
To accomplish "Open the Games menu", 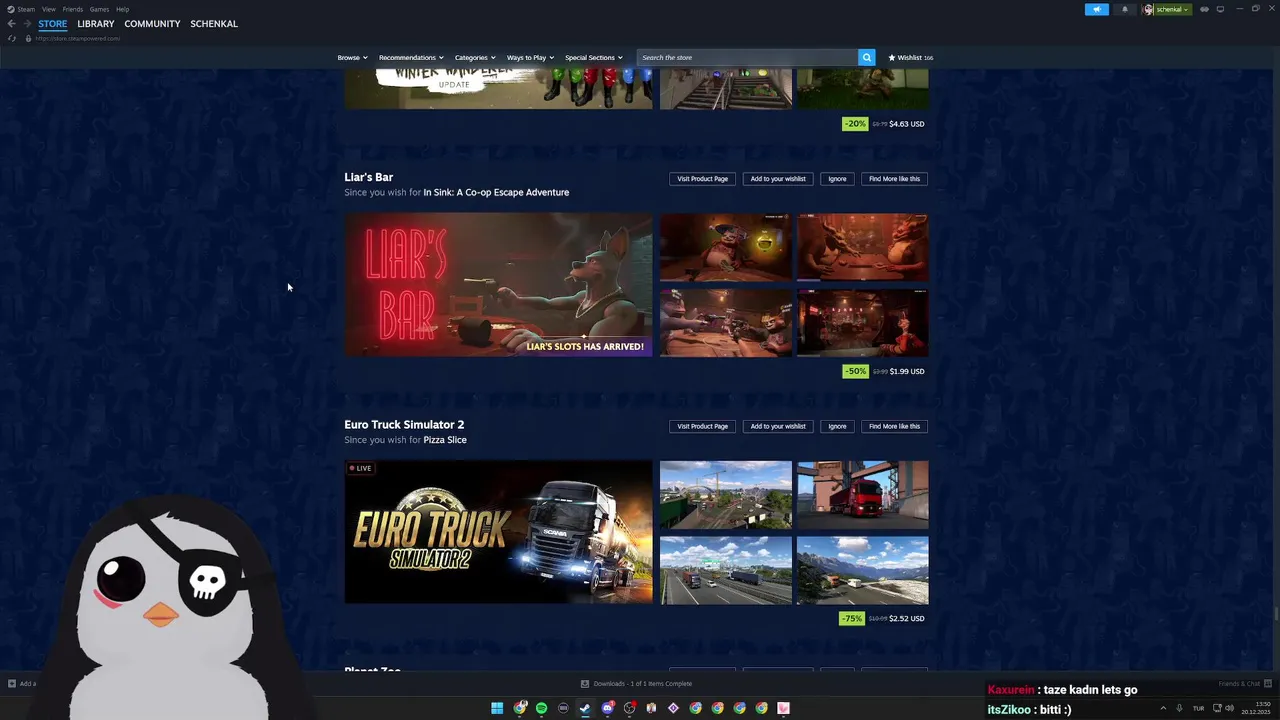I will pyautogui.click(x=99, y=9).
